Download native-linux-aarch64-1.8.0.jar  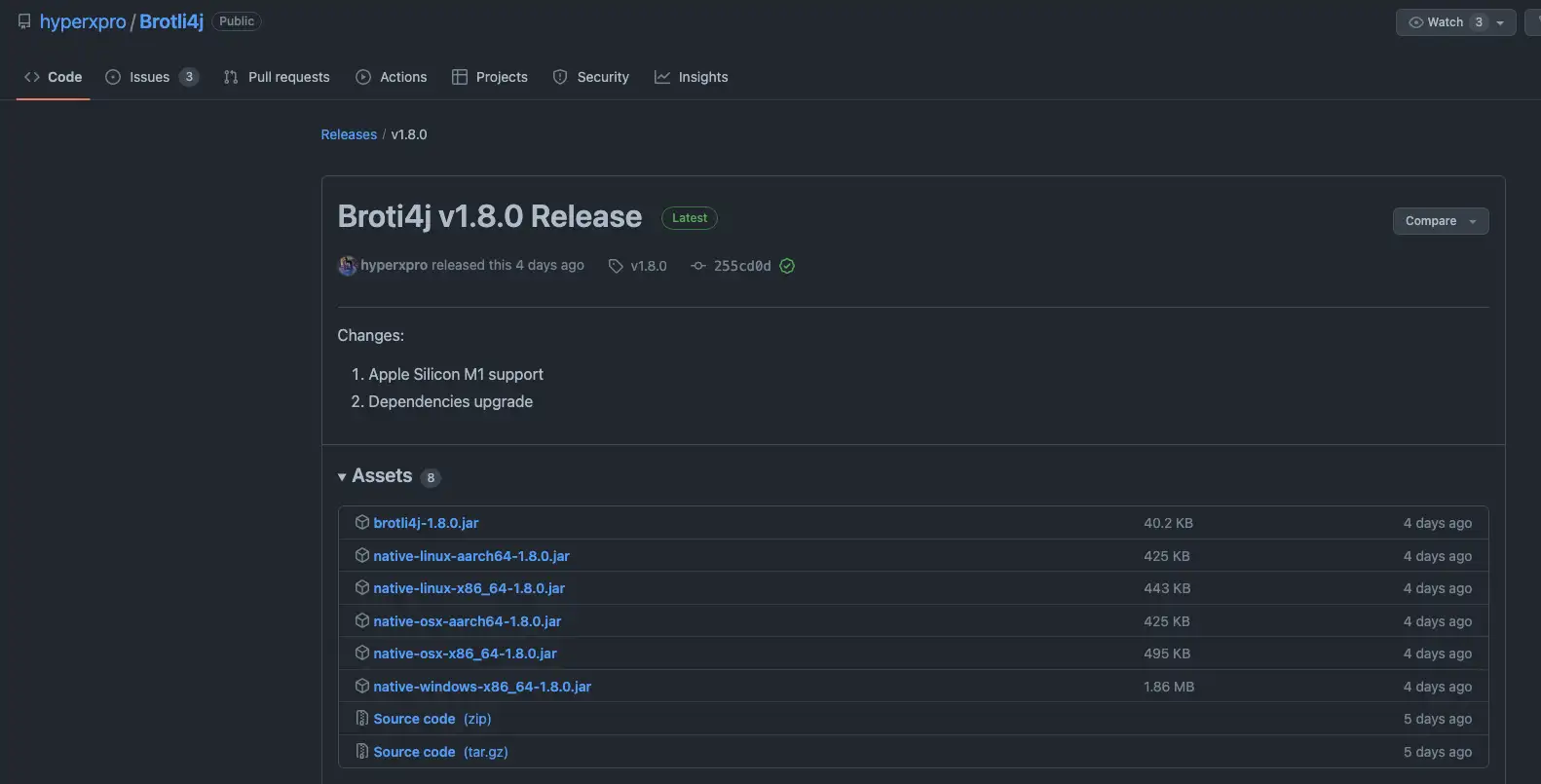click(471, 556)
